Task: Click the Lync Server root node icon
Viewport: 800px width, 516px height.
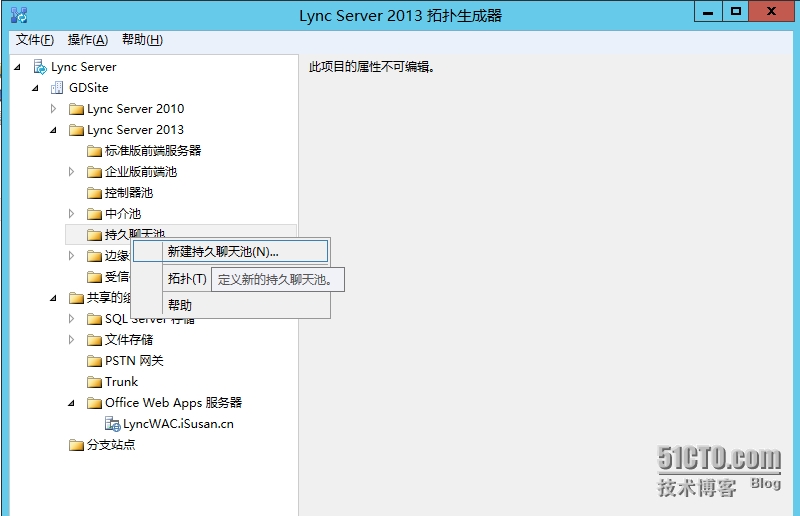Action: coord(40,67)
